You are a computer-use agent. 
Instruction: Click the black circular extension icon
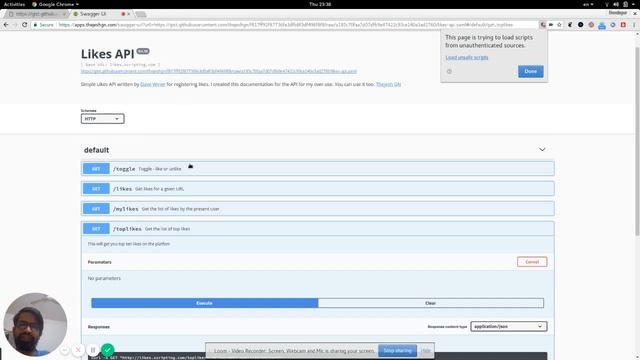click(x=580, y=25)
